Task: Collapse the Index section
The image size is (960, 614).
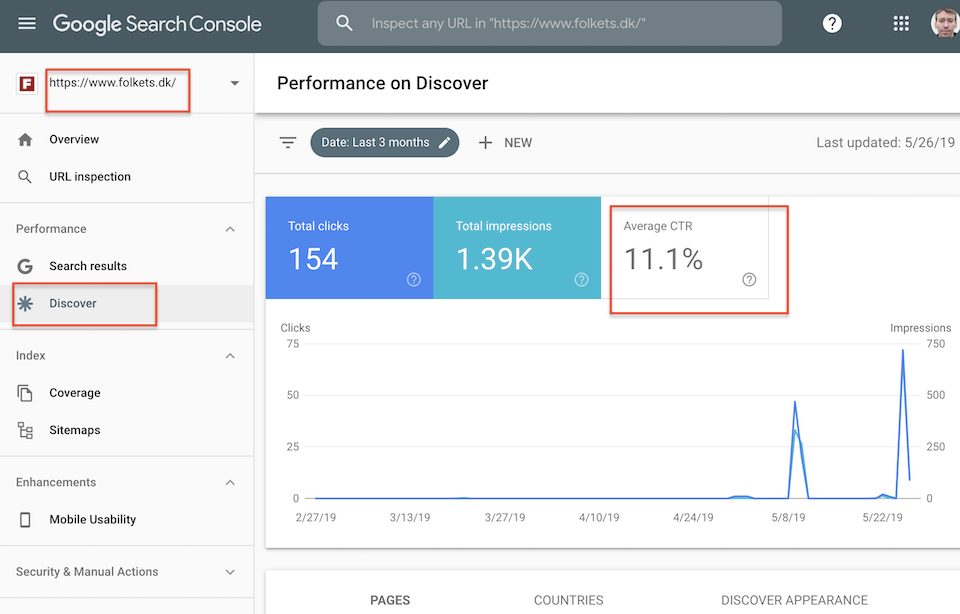Action: click(230, 356)
